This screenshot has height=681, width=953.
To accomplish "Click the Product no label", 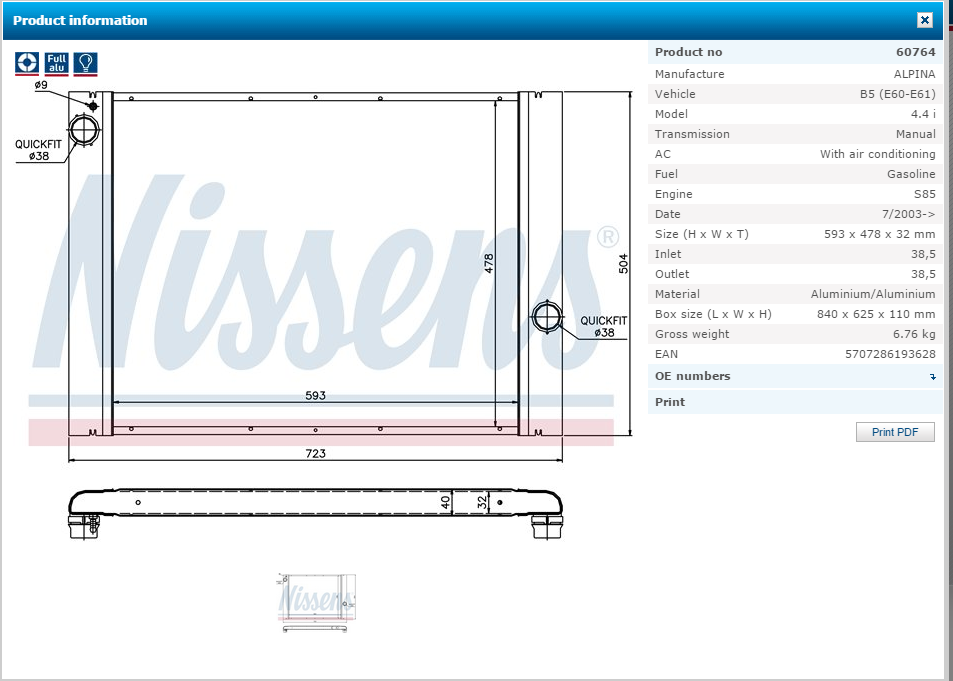I will (x=688, y=52).
